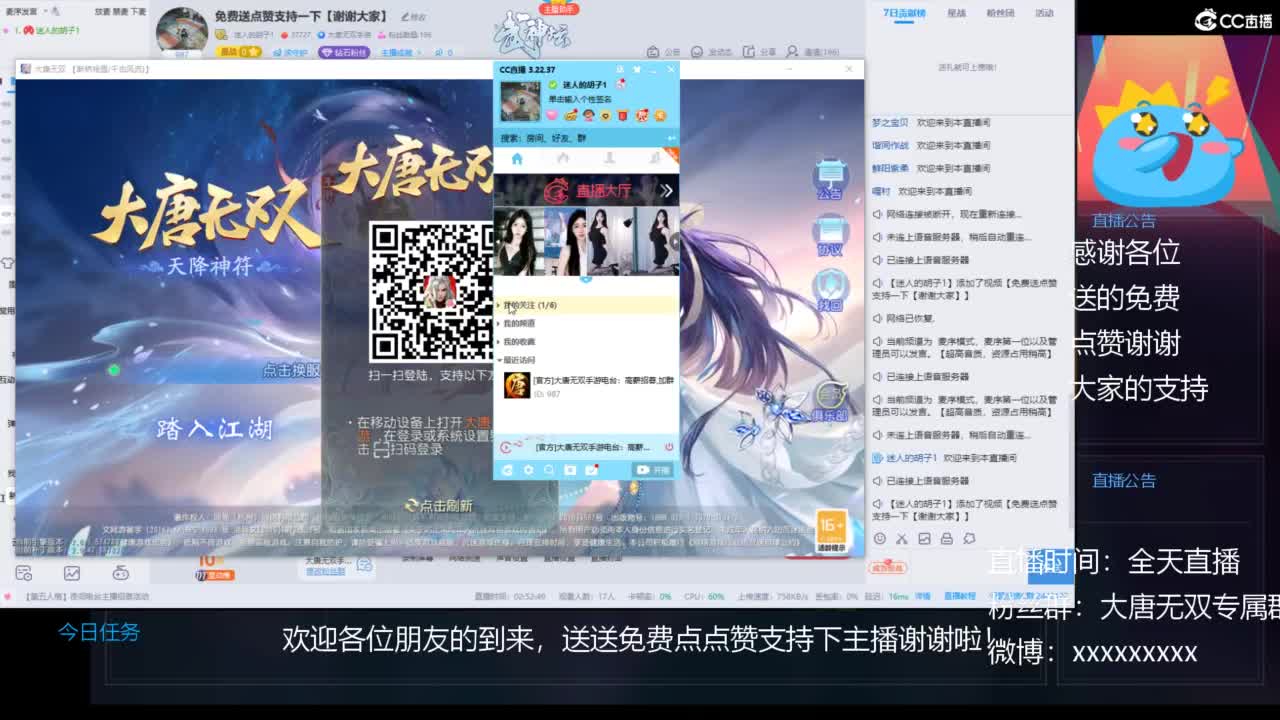Click the speech bubble icon in chat toolbar
1280x720 pixels.
(x=969, y=538)
